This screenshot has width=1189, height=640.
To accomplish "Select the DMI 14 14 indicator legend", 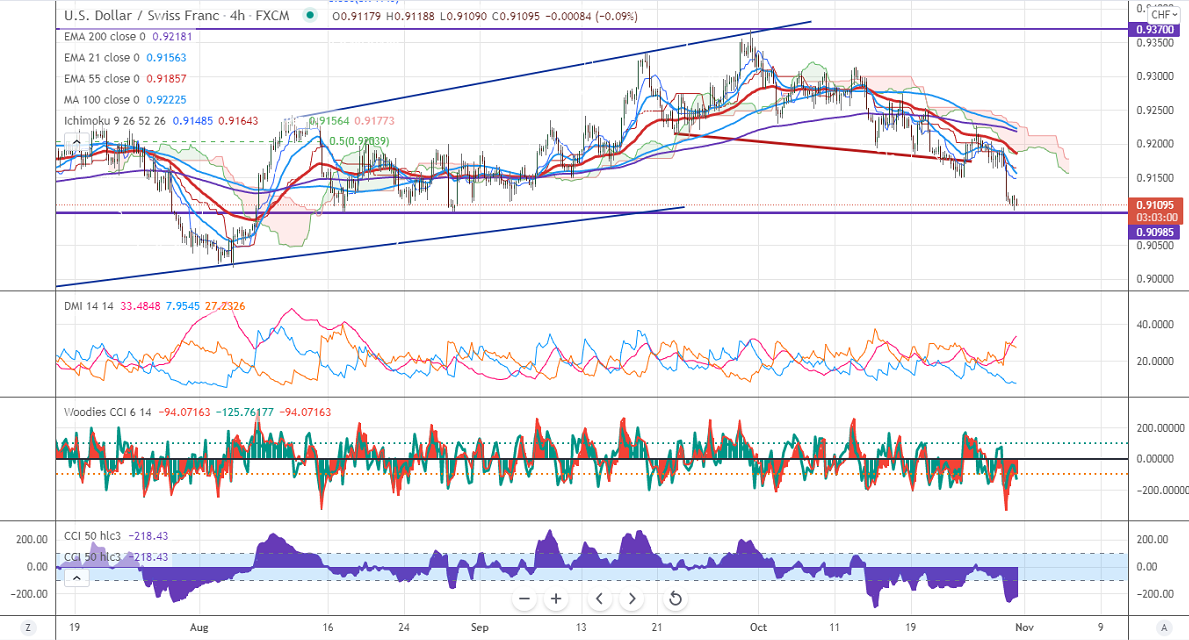I will (89, 306).
